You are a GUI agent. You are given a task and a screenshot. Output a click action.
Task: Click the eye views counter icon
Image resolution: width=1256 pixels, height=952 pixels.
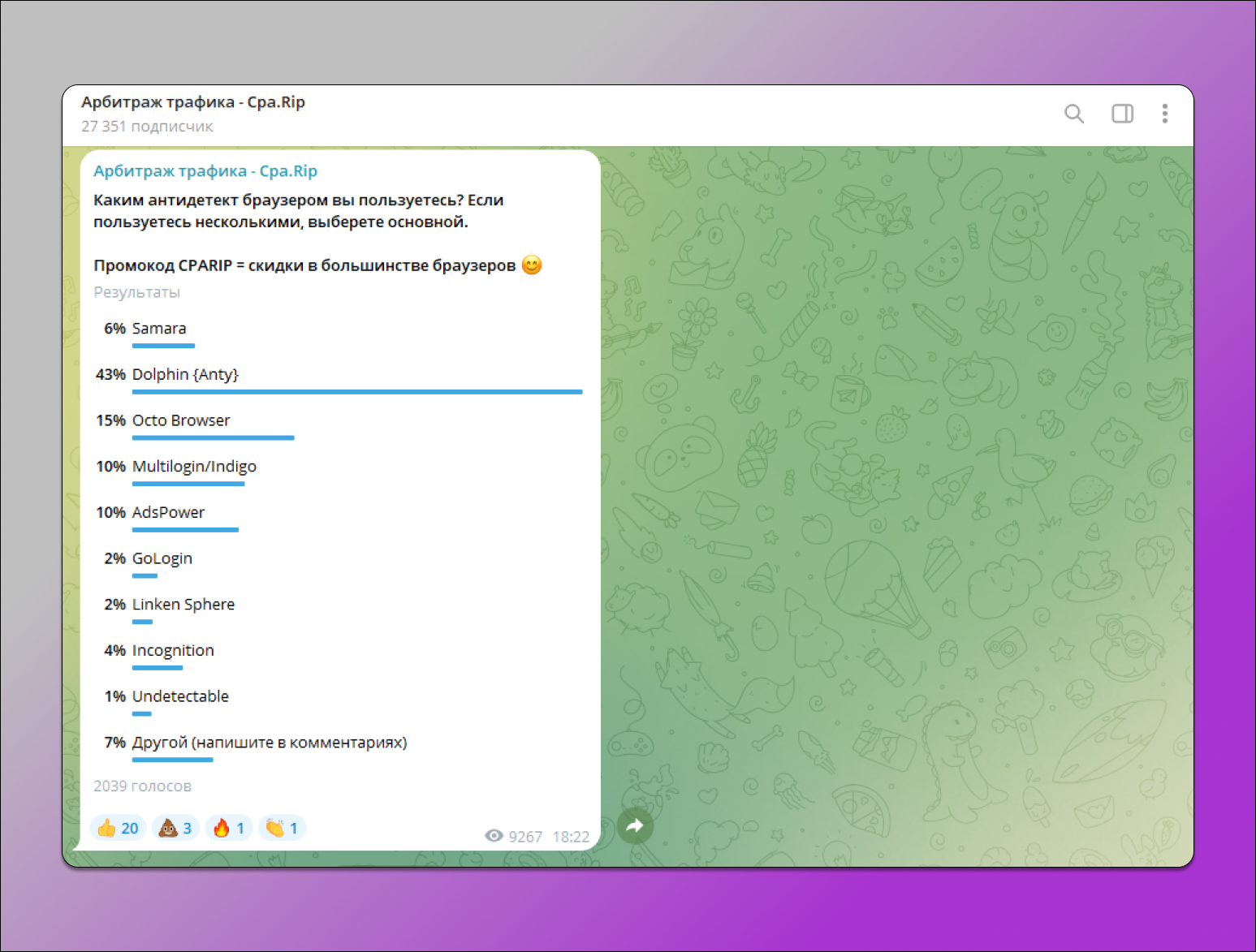click(494, 836)
